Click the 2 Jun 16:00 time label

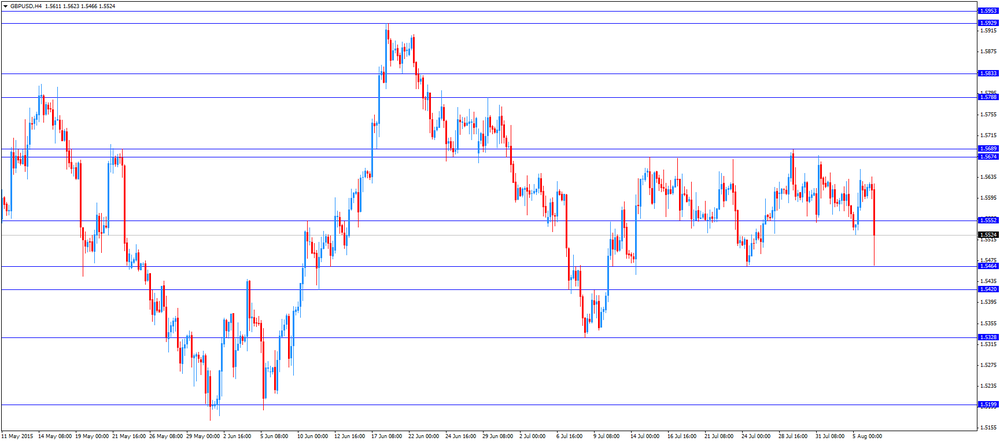coord(238,436)
